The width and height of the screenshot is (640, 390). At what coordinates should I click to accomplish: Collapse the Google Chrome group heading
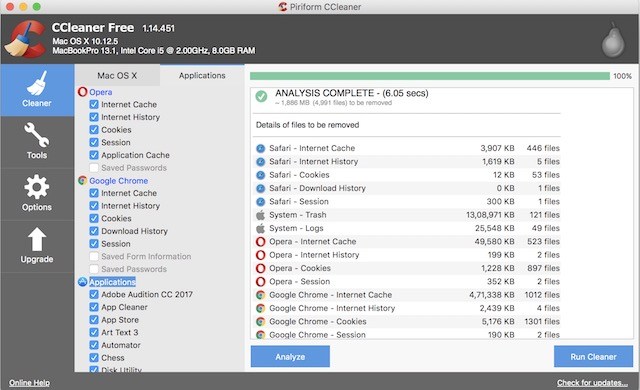118,180
